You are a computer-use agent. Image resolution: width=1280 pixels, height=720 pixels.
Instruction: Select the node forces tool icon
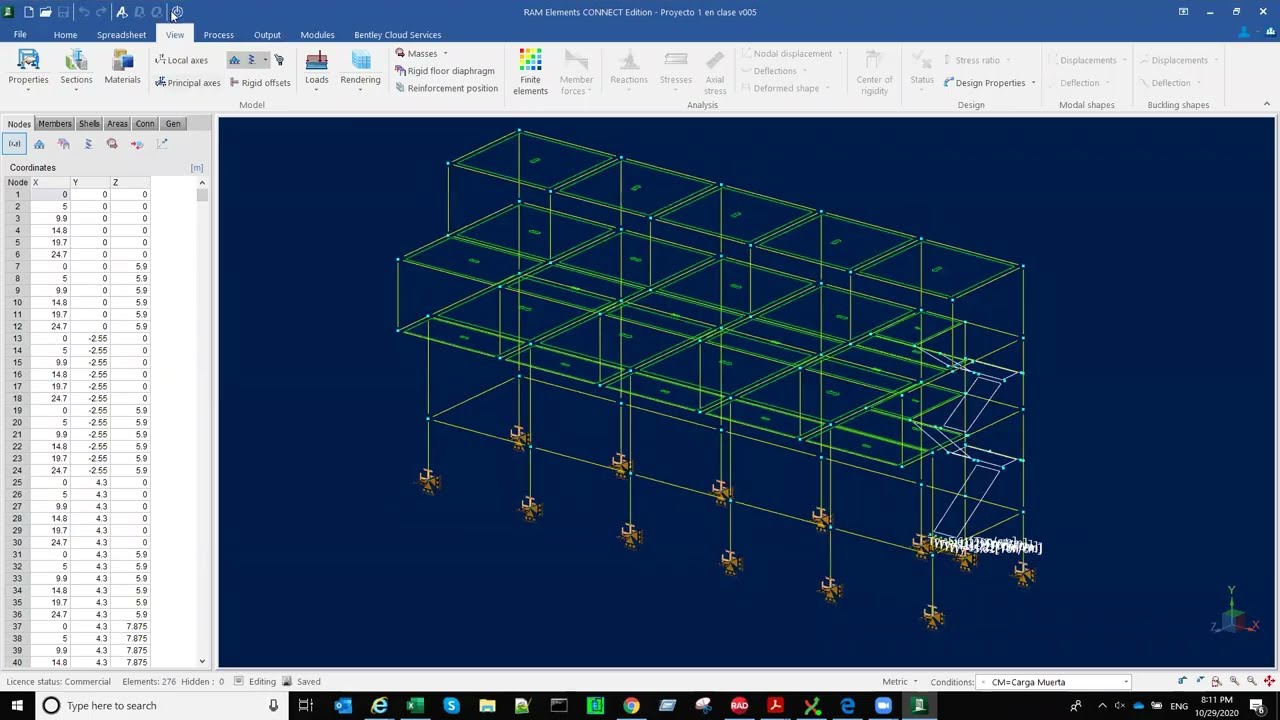tap(137, 144)
